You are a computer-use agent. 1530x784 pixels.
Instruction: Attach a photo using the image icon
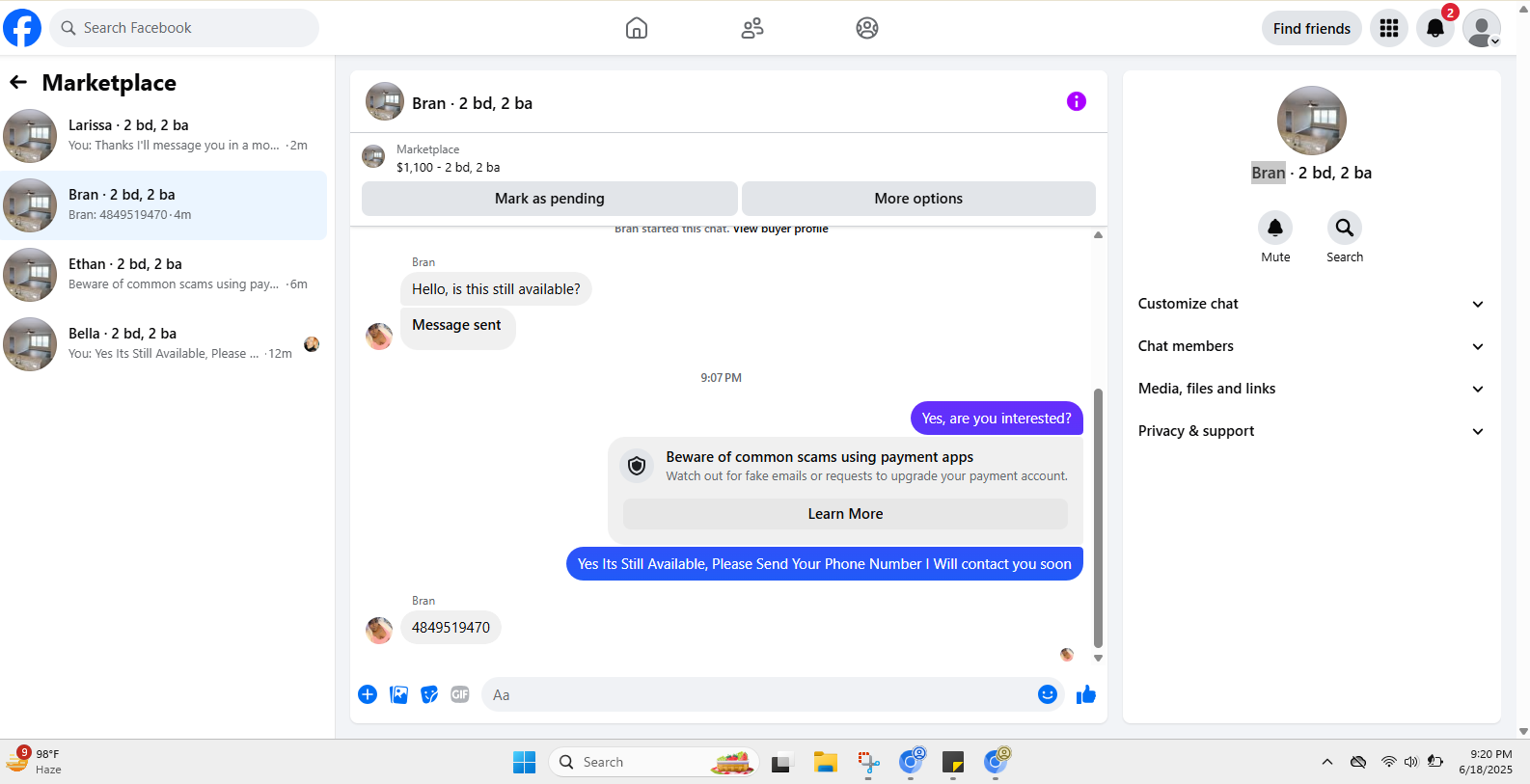[x=398, y=694]
